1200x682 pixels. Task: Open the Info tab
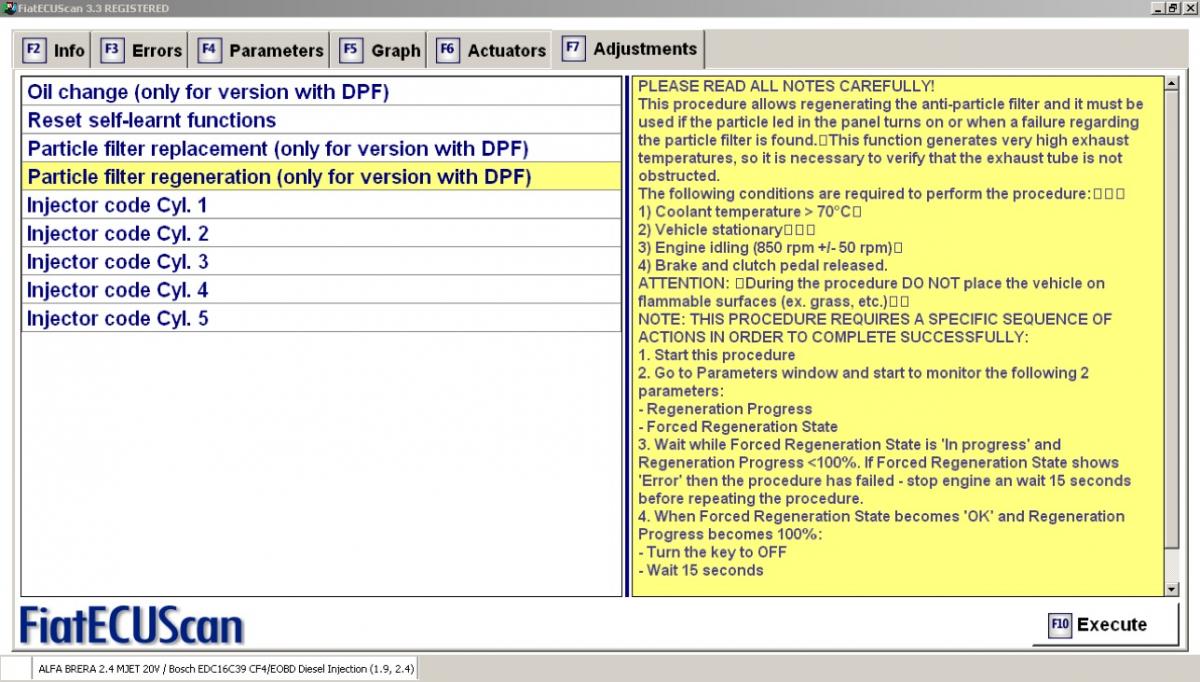click(54, 50)
